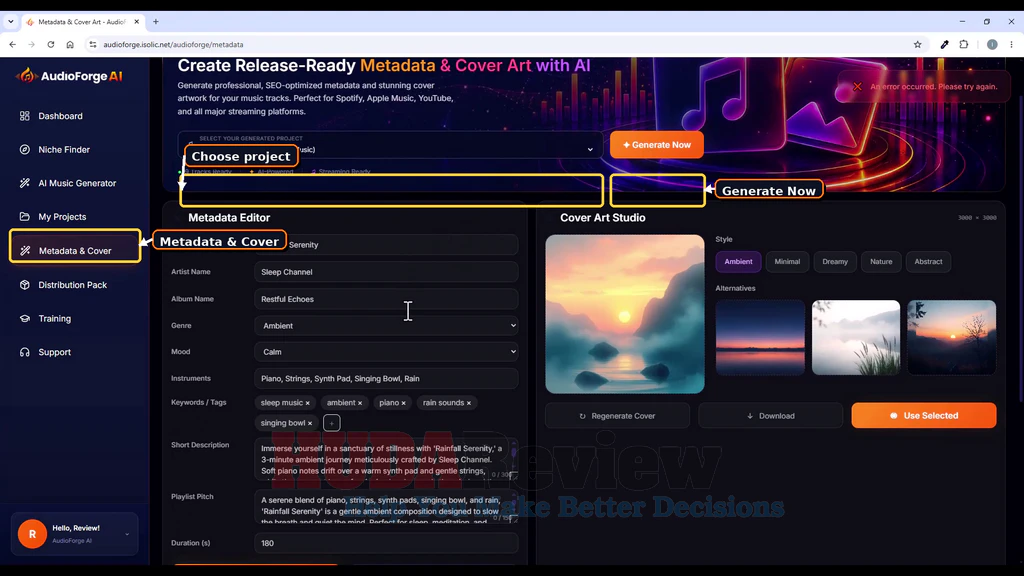Image resolution: width=1024 pixels, height=576 pixels.
Task: Download the cover art
Action: tap(771, 415)
